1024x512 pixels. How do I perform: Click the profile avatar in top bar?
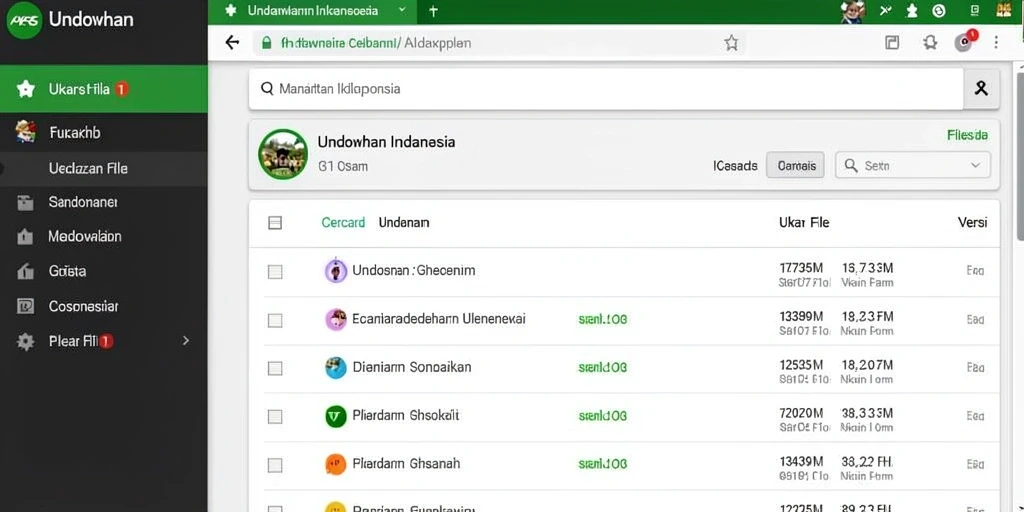pos(851,11)
